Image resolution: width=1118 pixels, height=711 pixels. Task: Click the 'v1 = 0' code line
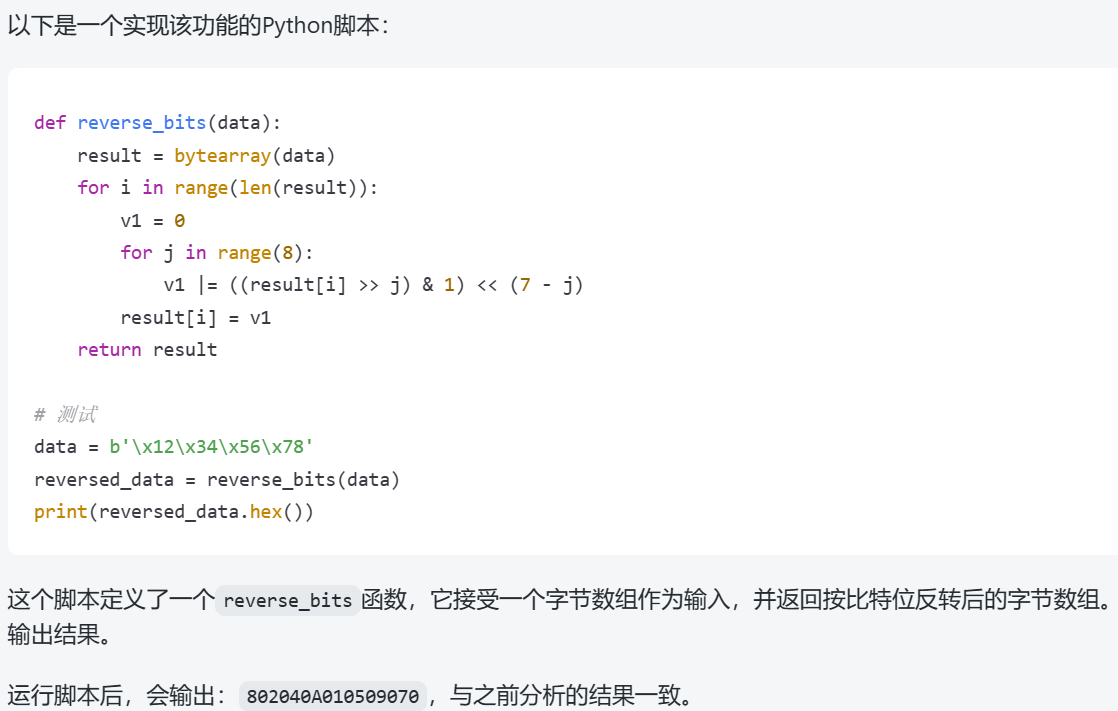click(x=153, y=221)
